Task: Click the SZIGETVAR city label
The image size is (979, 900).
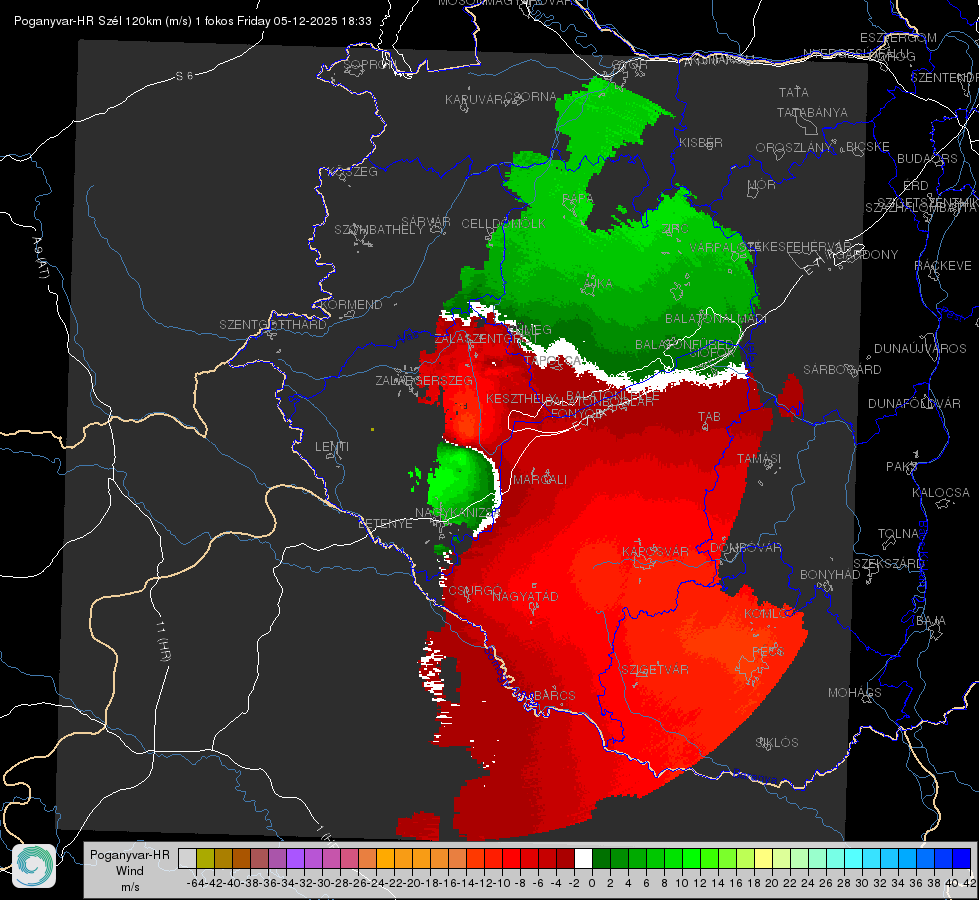Action: tap(655, 670)
